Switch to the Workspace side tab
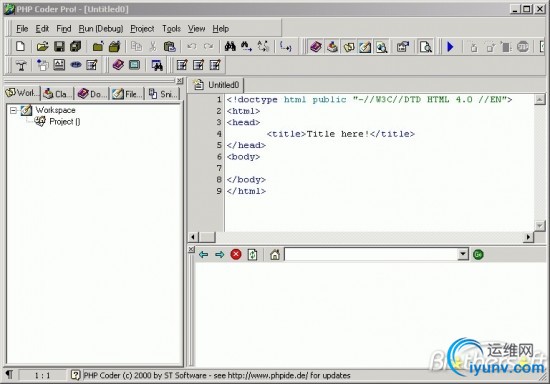The height and width of the screenshot is (384, 550). click(22, 93)
